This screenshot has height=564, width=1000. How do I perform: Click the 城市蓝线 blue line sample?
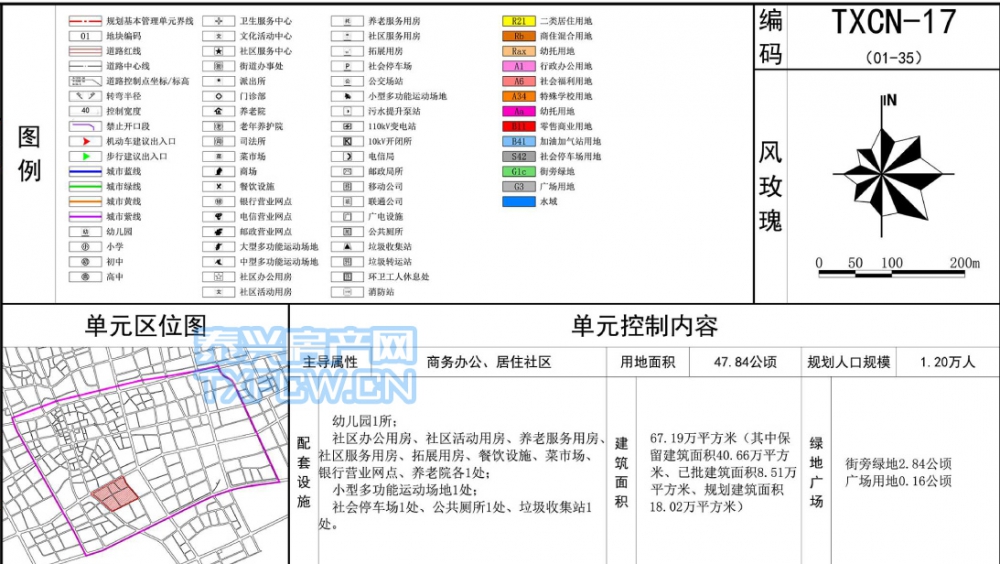tap(85, 172)
